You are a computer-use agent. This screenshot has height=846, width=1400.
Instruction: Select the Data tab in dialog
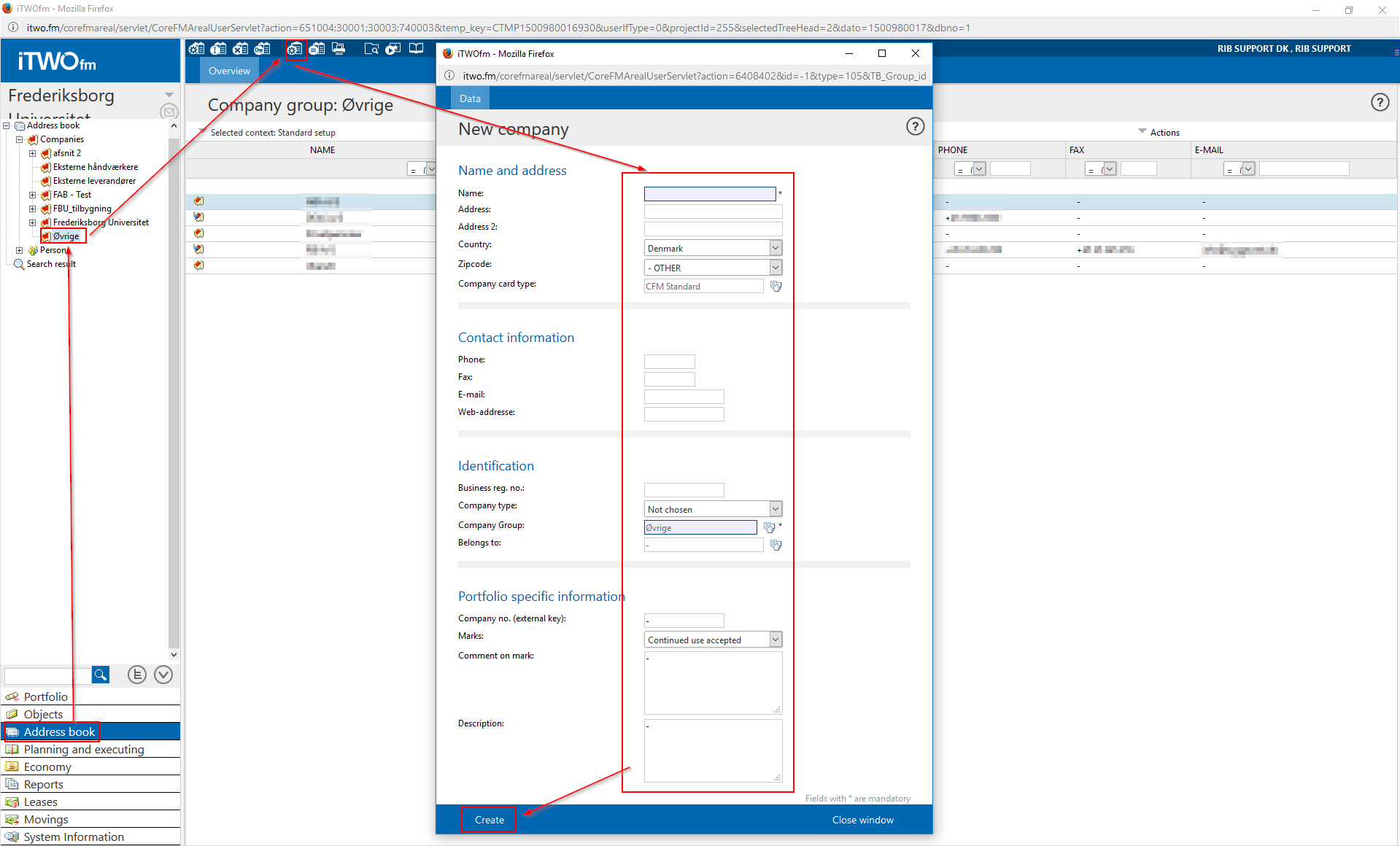tap(470, 98)
